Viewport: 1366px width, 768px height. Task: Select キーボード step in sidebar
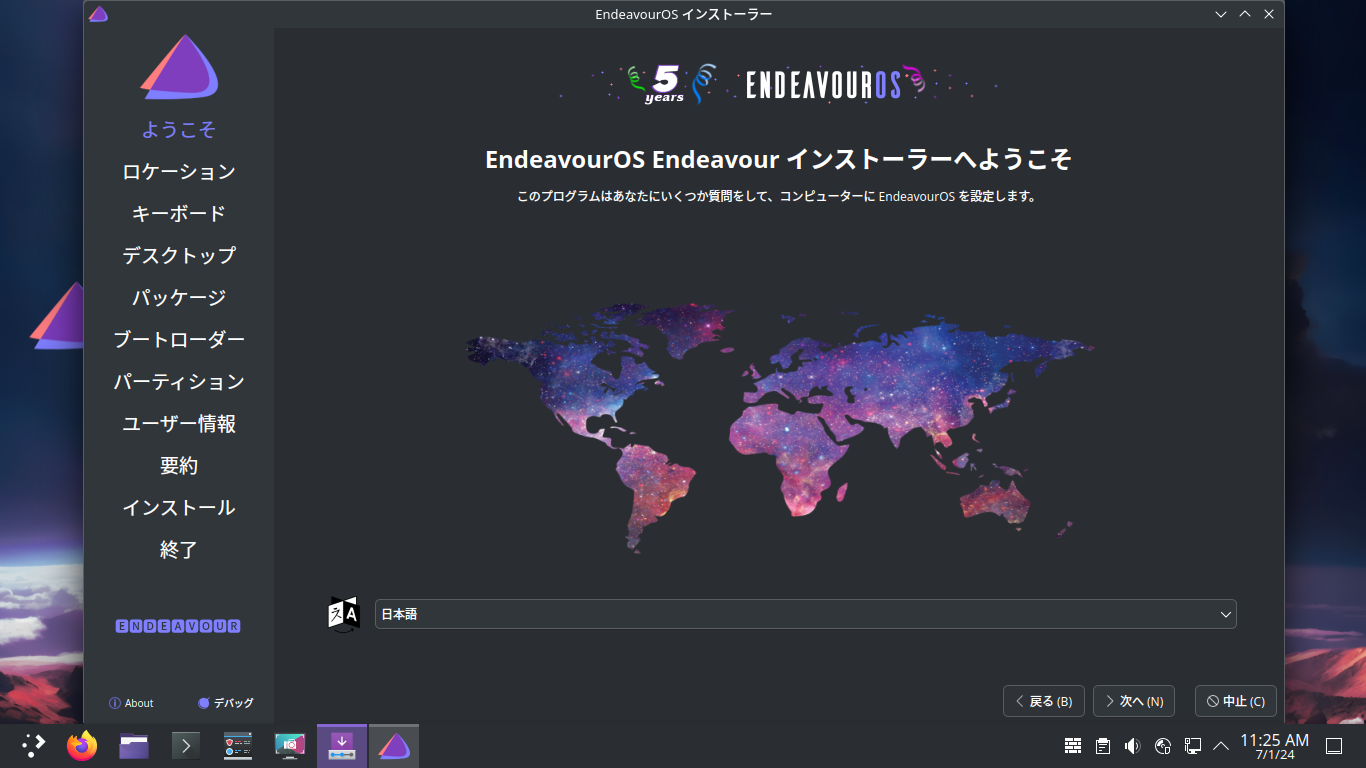point(179,214)
